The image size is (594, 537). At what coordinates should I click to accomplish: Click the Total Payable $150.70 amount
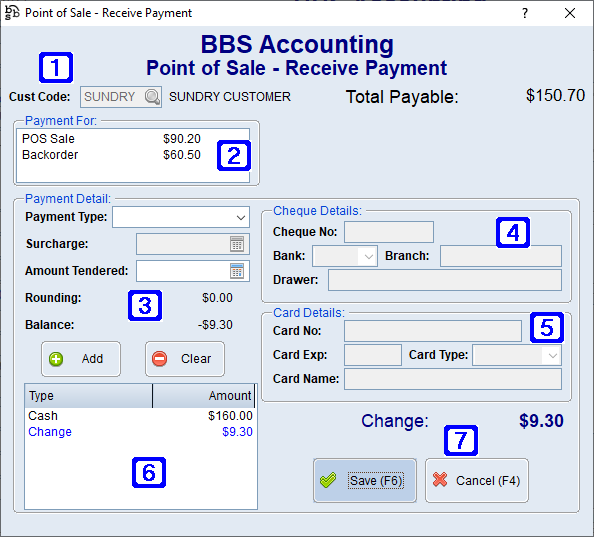pos(555,95)
